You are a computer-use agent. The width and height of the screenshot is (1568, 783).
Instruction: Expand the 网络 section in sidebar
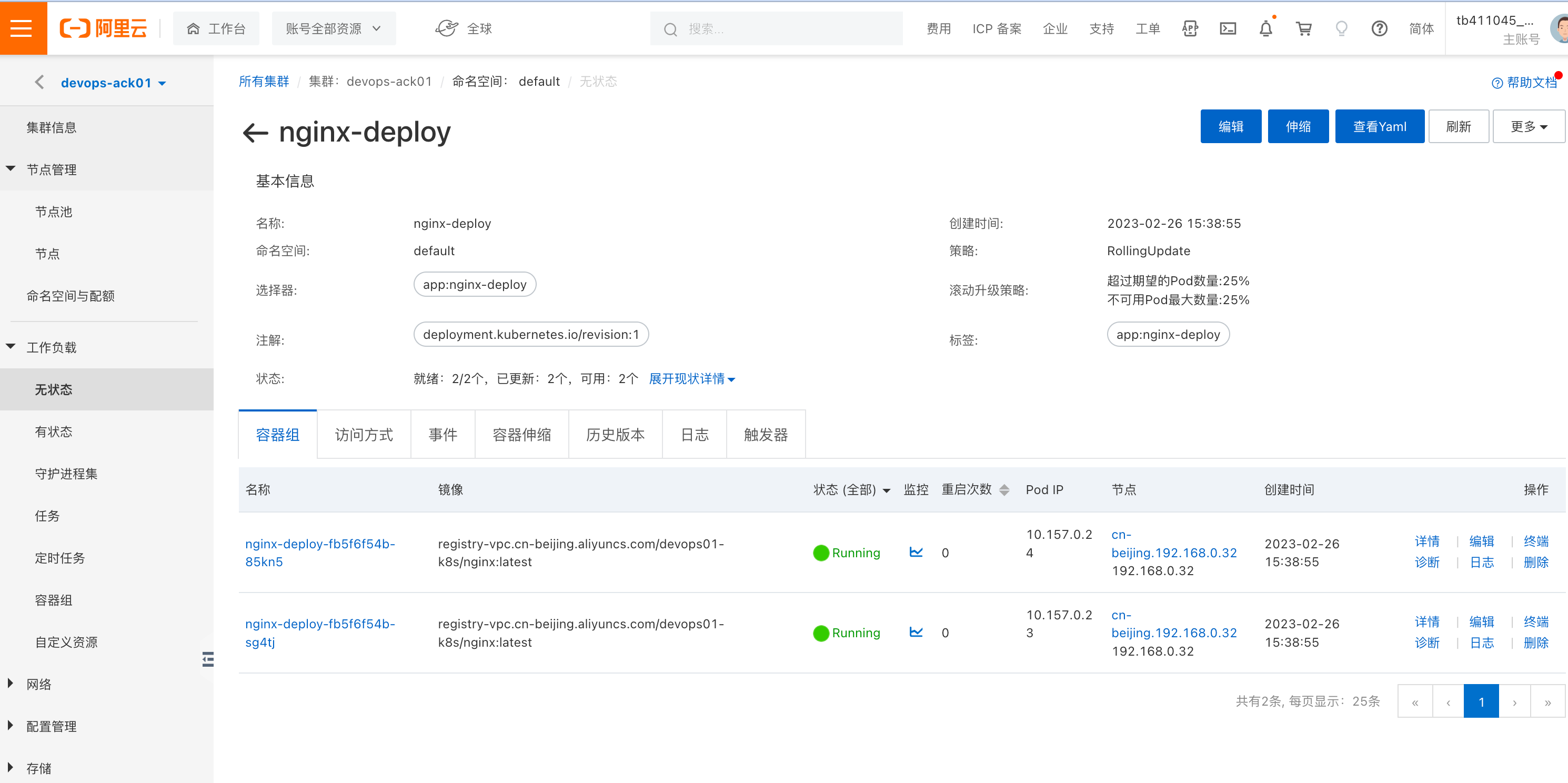pyautogui.click(x=38, y=684)
